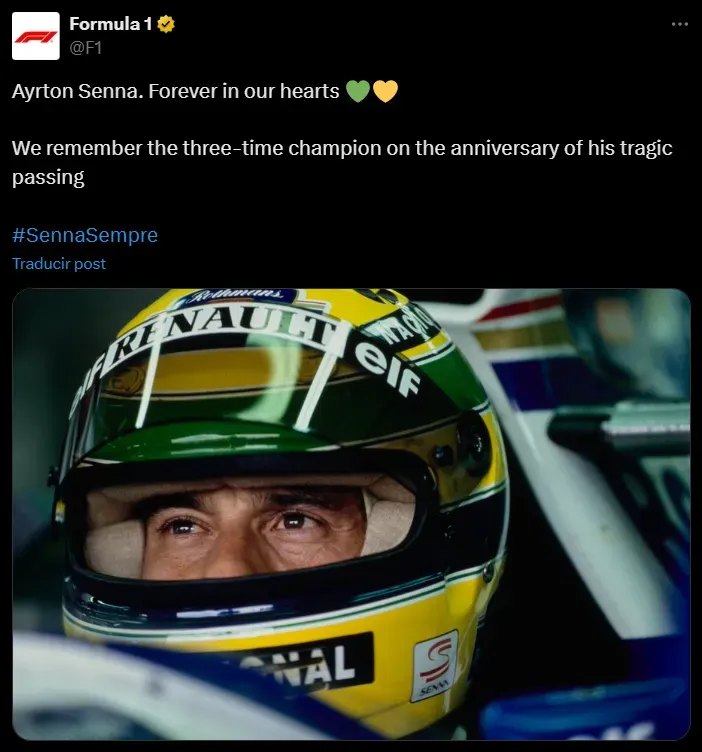The height and width of the screenshot is (752, 702).
Task: Click the word "passing" in the post
Action: (48, 178)
